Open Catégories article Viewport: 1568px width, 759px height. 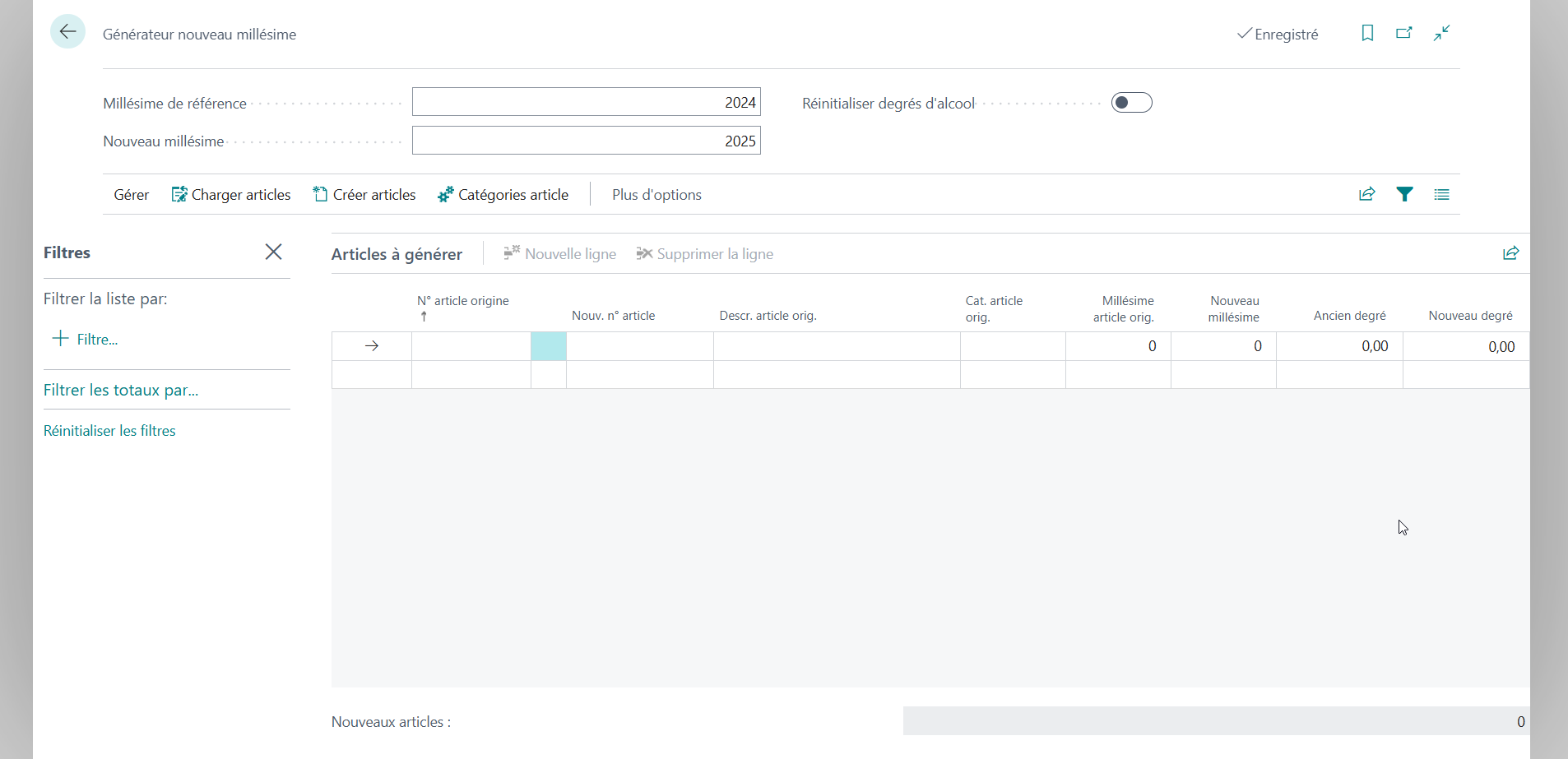pos(503,195)
